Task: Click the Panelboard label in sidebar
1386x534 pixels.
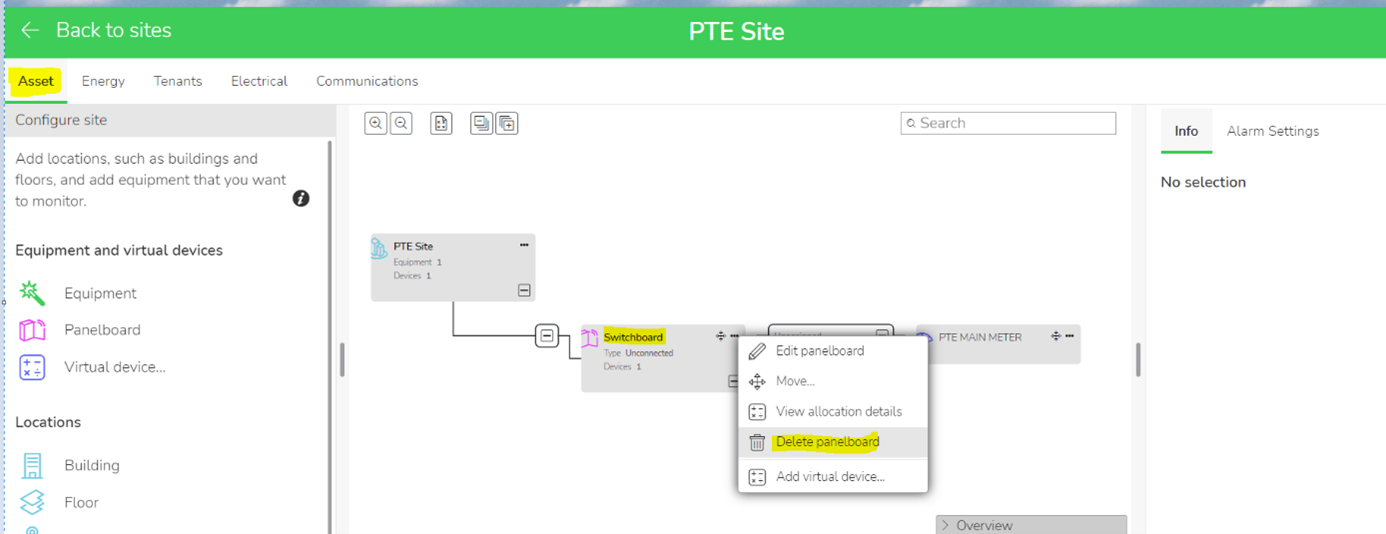Action: click(102, 329)
